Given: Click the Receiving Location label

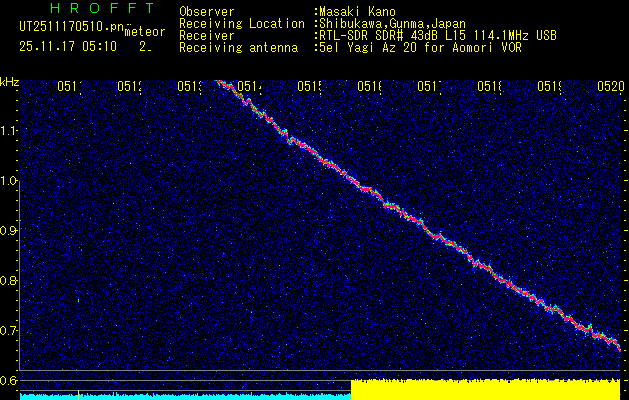Looking at the screenshot, I should click(x=242, y=24).
